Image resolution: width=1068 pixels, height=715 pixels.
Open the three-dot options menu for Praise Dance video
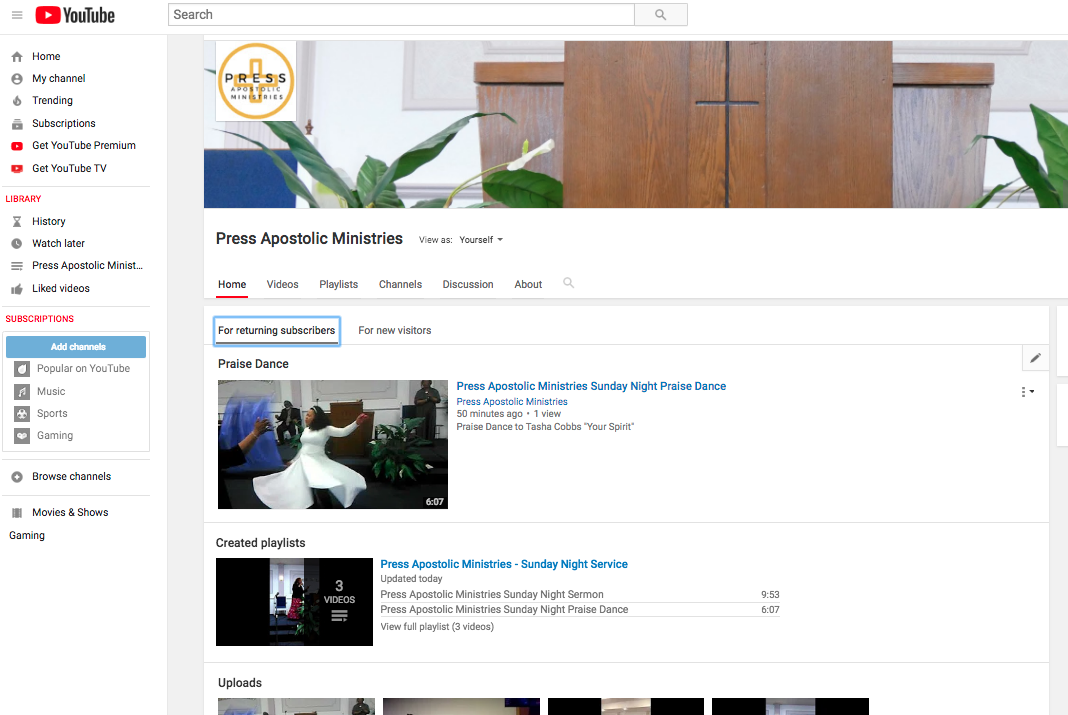pyautogui.click(x=1027, y=392)
